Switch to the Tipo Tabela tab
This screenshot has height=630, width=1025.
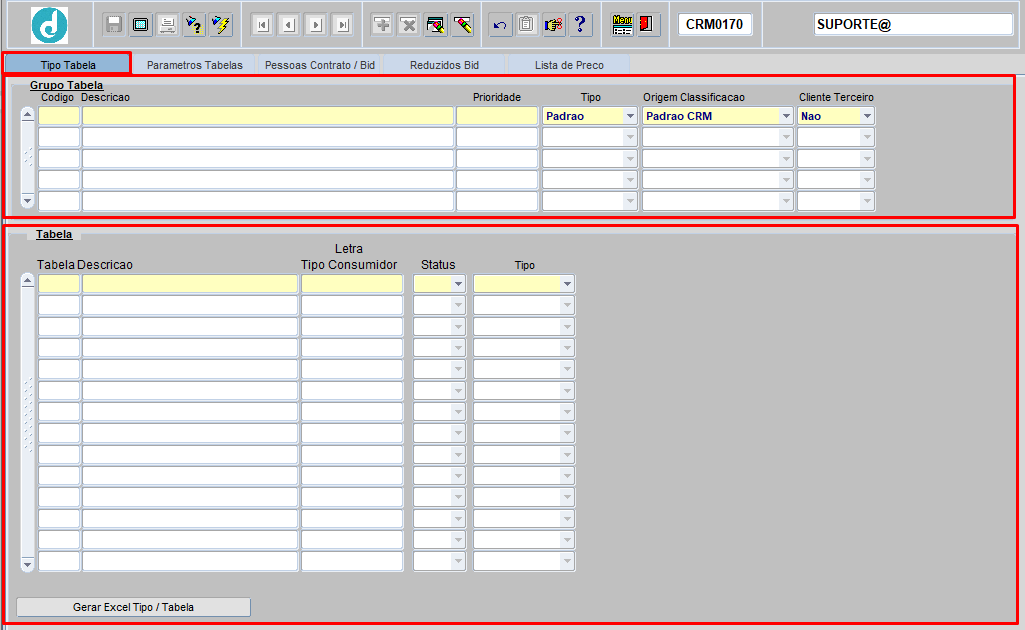68,65
